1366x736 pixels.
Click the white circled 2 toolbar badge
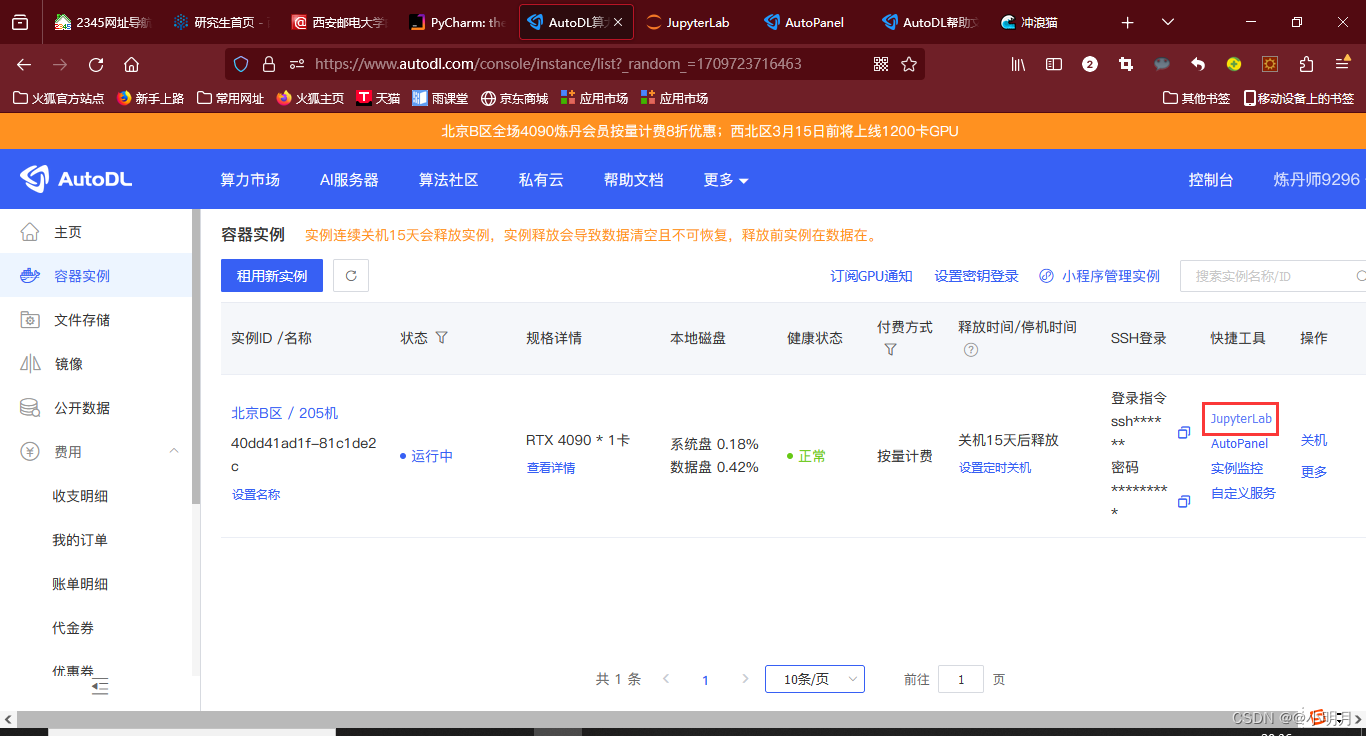[1090, 64]
